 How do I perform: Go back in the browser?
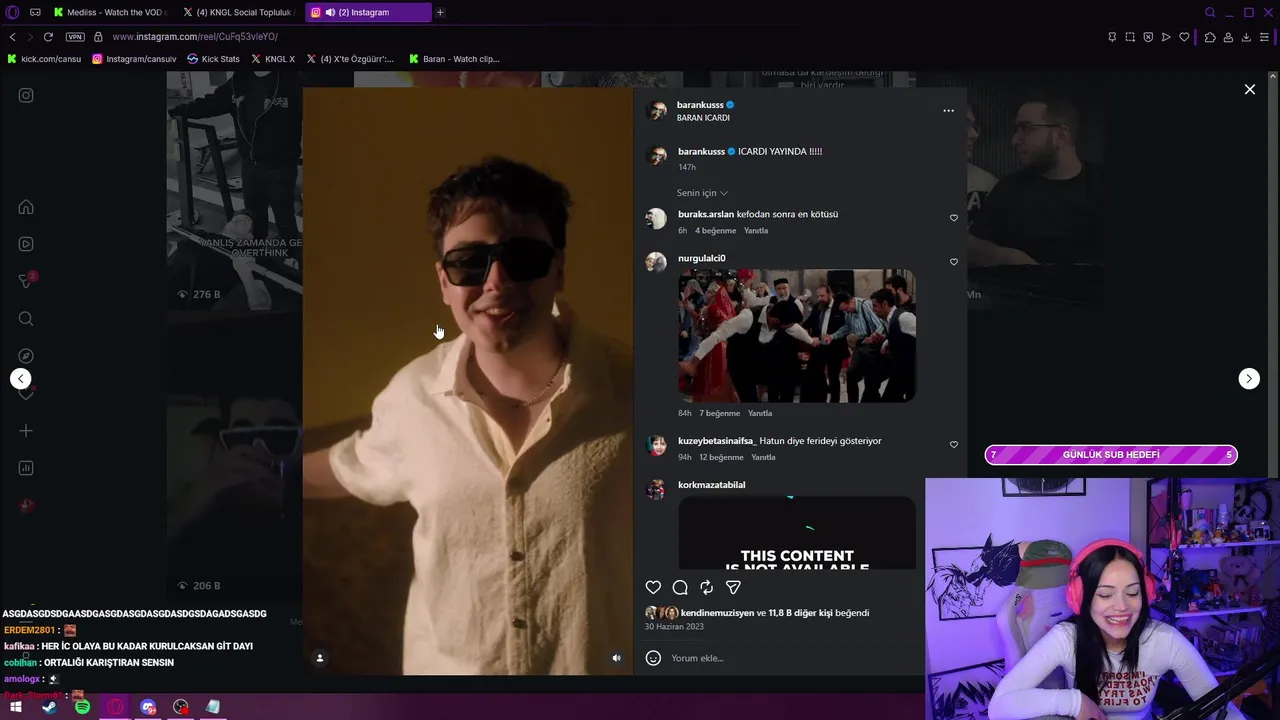(12, 37)
